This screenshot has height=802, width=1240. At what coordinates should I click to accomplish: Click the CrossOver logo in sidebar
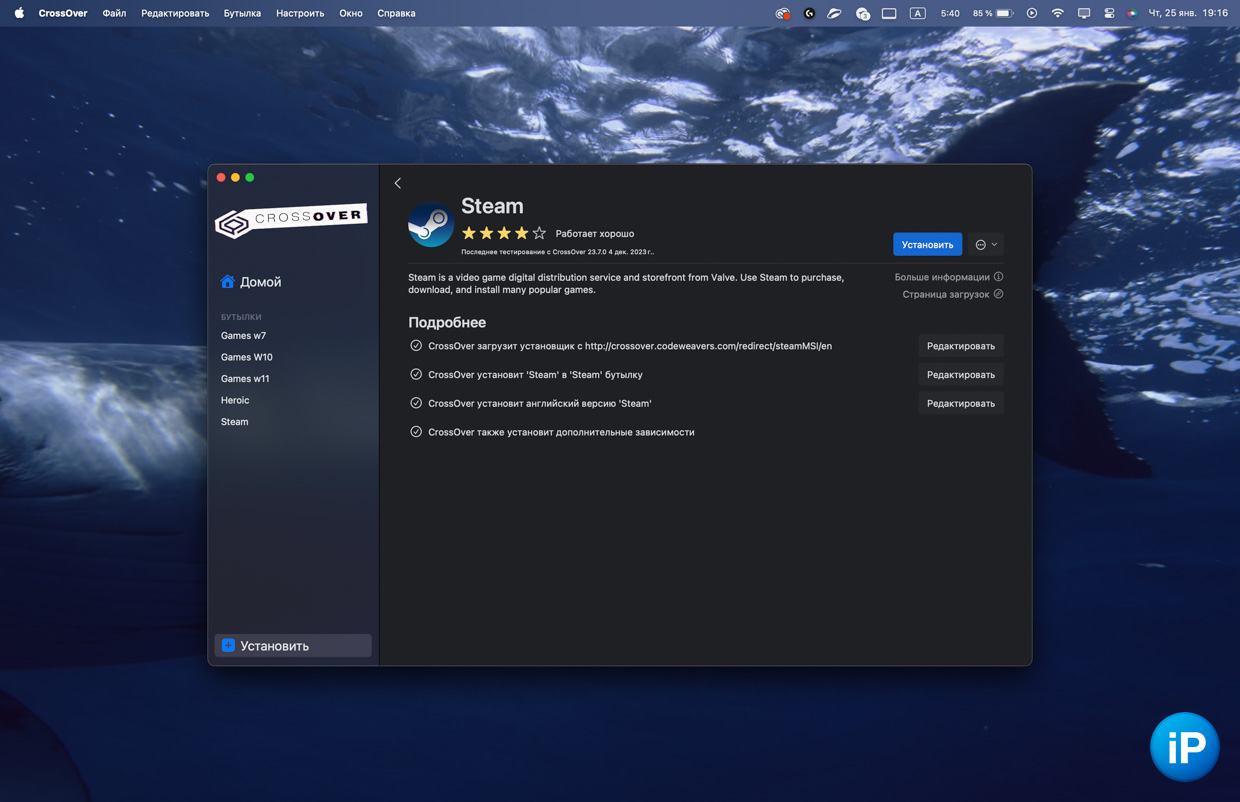pyautogui.click(x=291, y=221)
